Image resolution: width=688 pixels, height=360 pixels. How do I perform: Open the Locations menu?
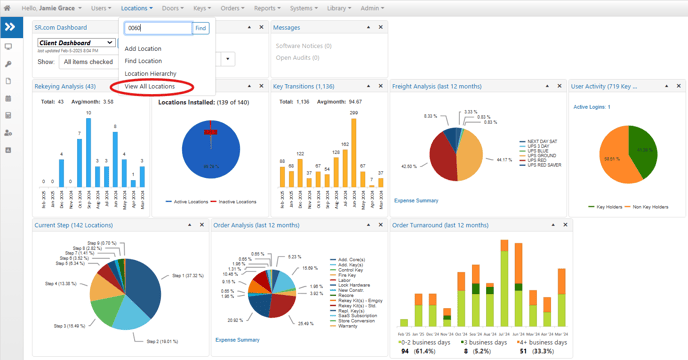click(x=136, y=8)
